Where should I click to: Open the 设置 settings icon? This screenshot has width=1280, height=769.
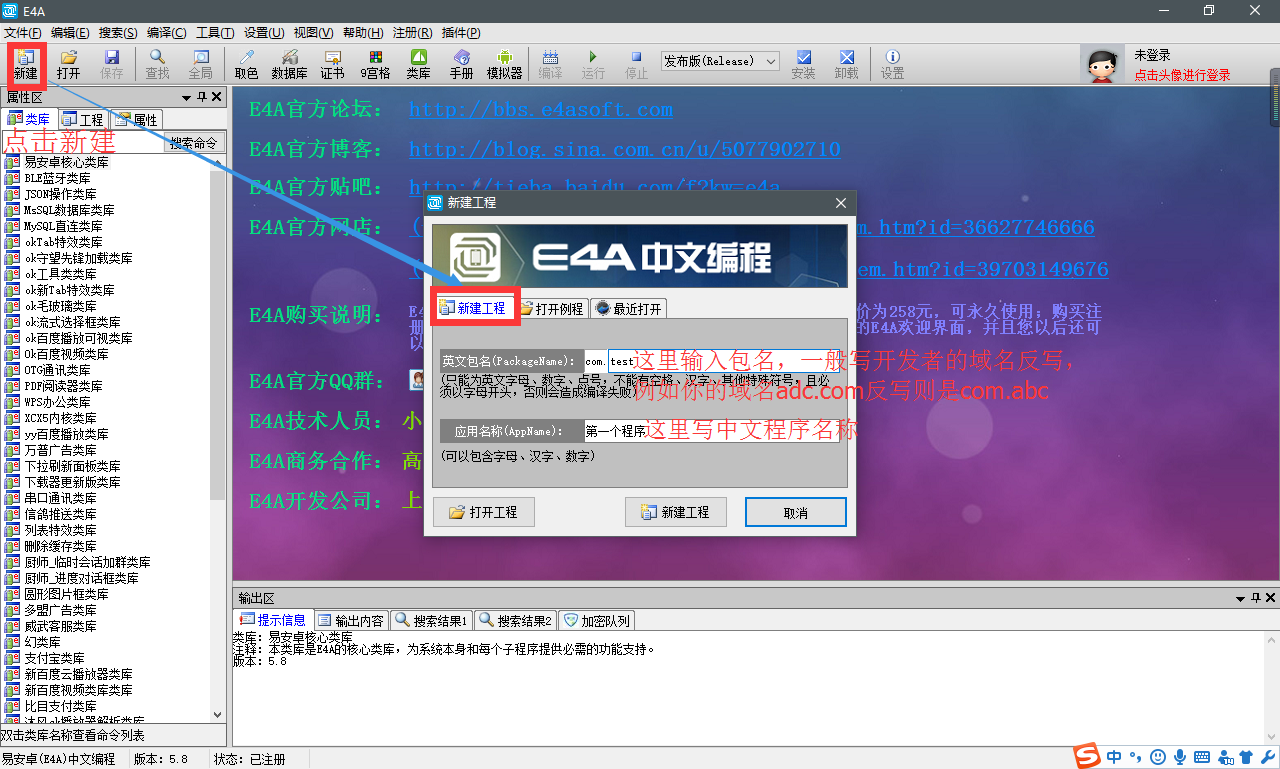pos(892,64)
